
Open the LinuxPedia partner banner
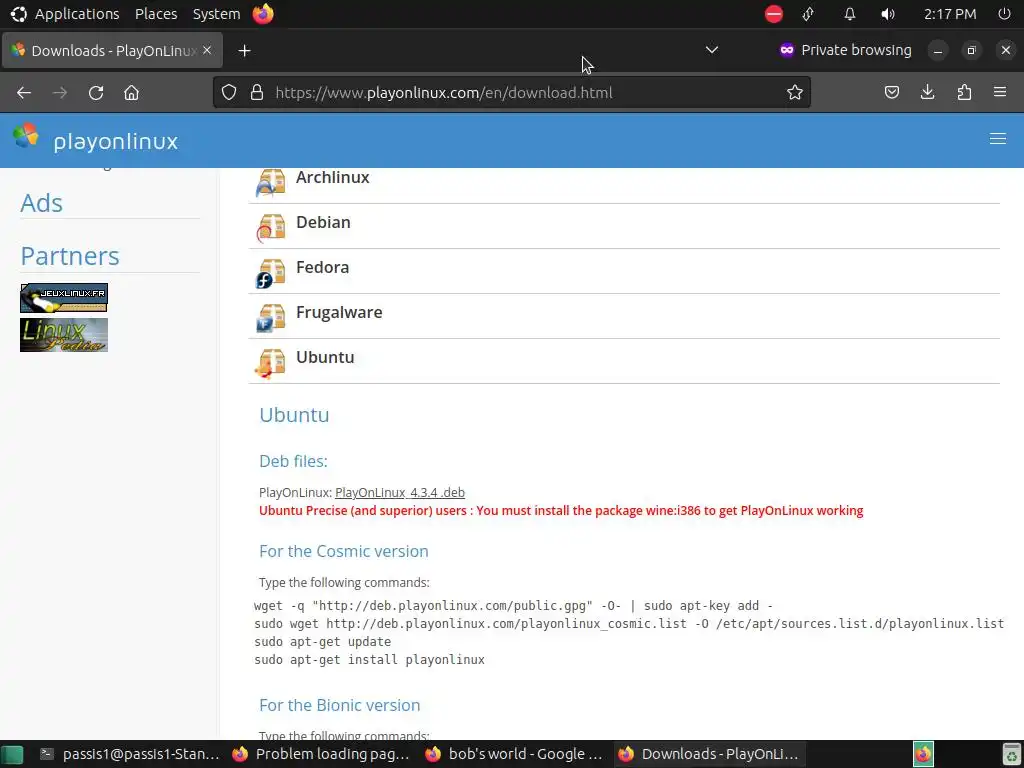tap(64, 335)
